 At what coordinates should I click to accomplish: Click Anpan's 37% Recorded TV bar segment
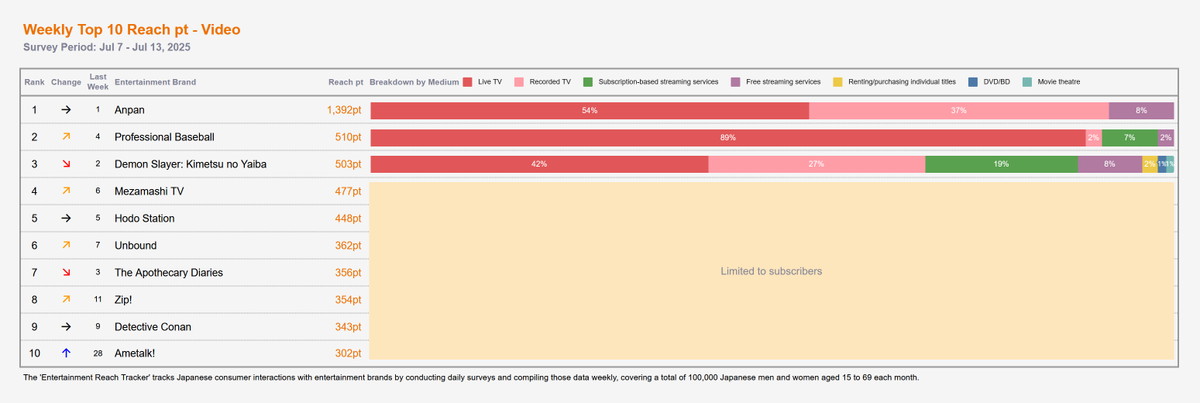(x=959, y=110)
